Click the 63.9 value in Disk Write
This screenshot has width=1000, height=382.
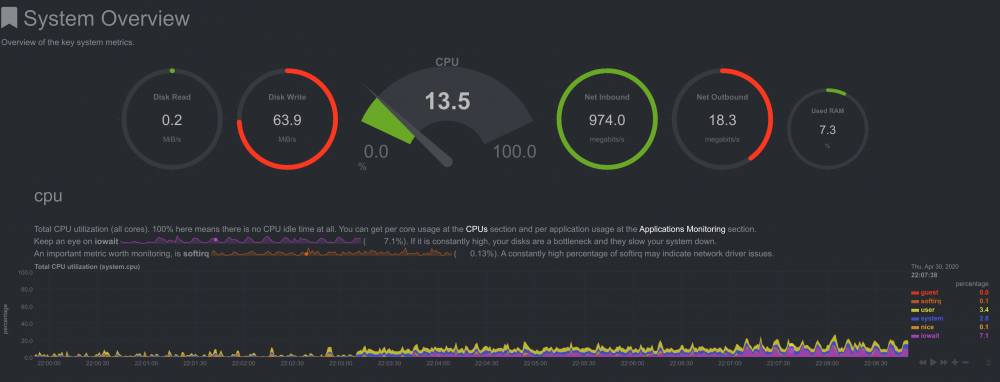tap(287, 119)
